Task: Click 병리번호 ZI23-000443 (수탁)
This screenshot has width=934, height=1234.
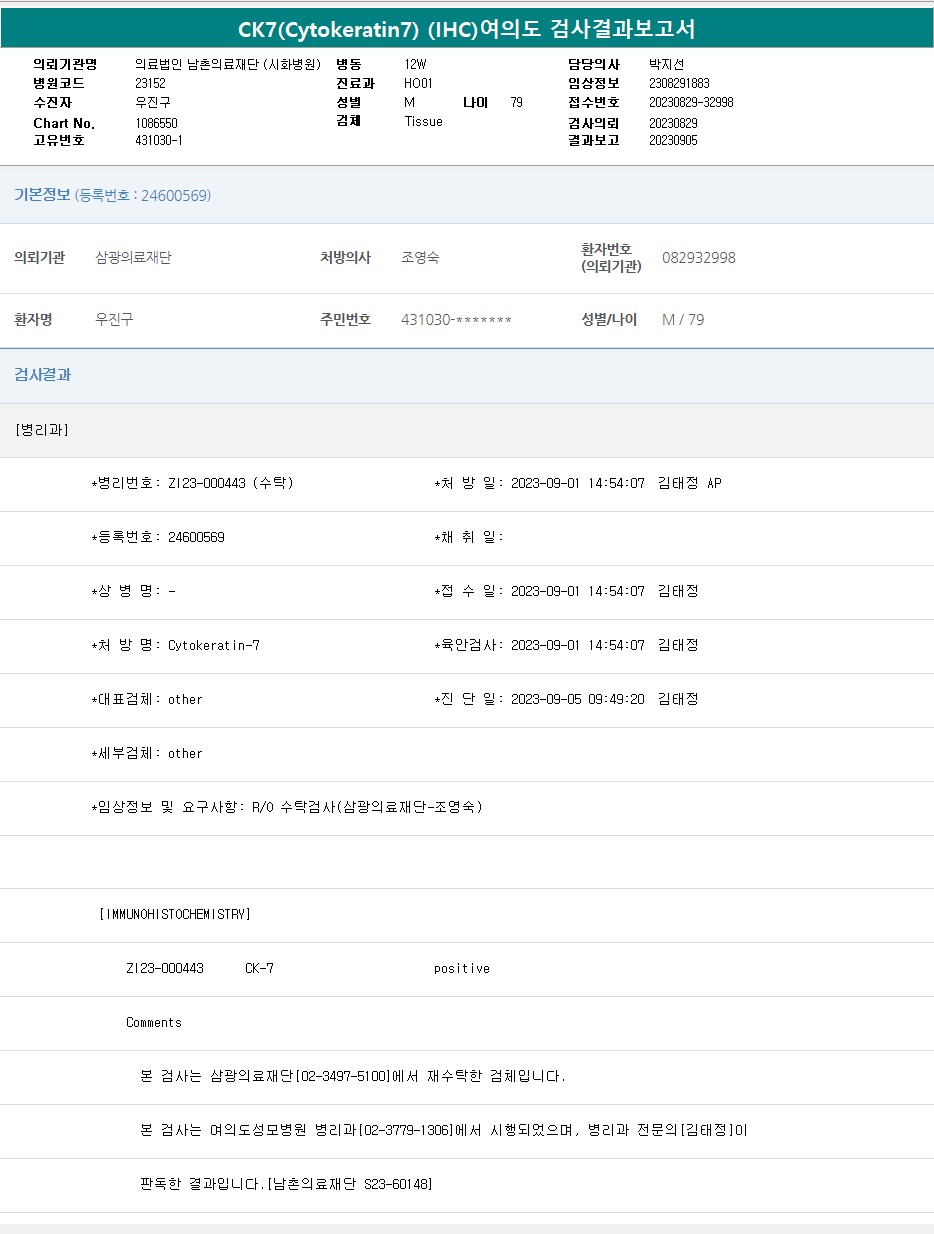Action: (230, 484)
